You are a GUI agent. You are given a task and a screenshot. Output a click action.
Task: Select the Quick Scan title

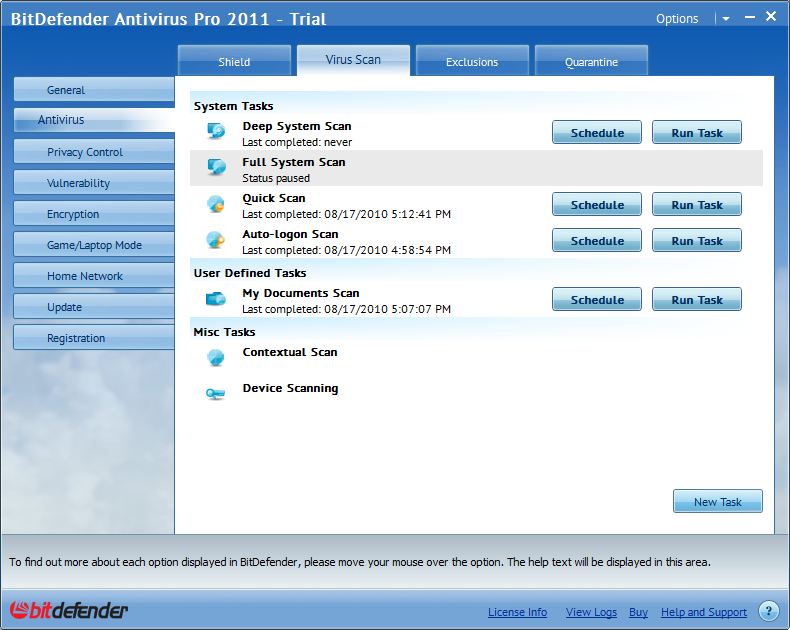pos(274,198)
